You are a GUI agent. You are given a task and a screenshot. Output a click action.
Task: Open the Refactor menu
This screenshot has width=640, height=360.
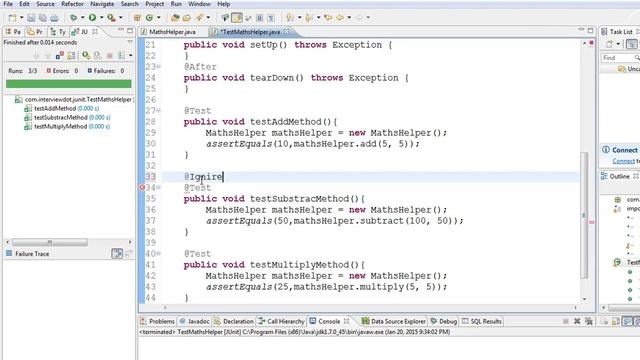[72, 4]
